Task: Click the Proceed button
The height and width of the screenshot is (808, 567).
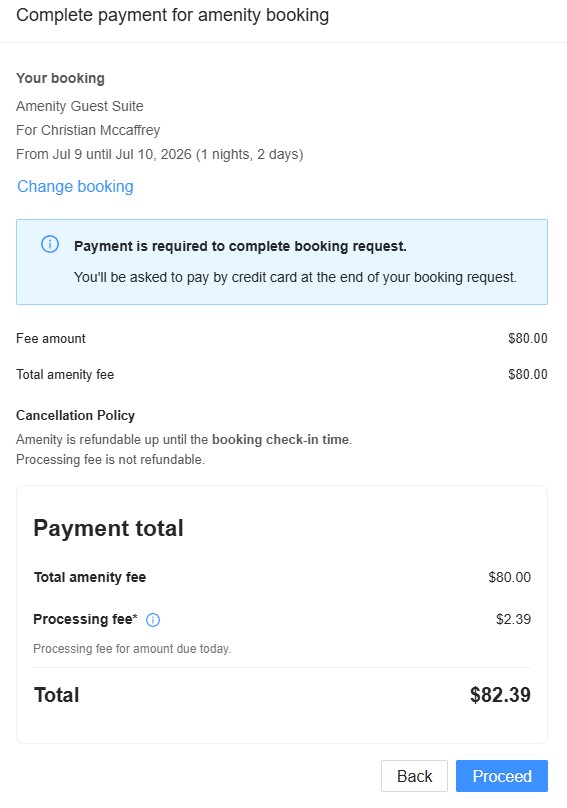Action: (x=502, y=776)
